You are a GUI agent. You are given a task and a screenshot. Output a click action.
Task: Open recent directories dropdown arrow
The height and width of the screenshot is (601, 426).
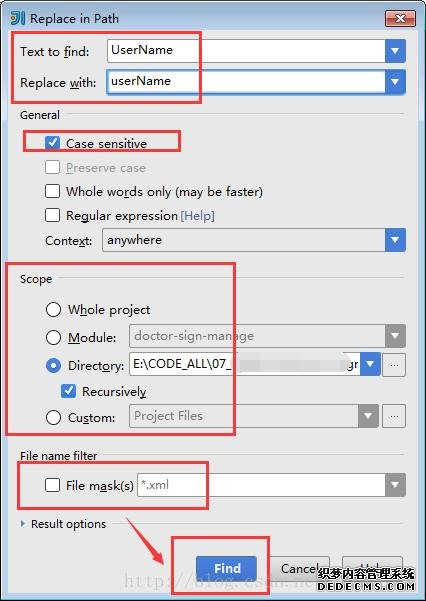[x=370, y=364]
